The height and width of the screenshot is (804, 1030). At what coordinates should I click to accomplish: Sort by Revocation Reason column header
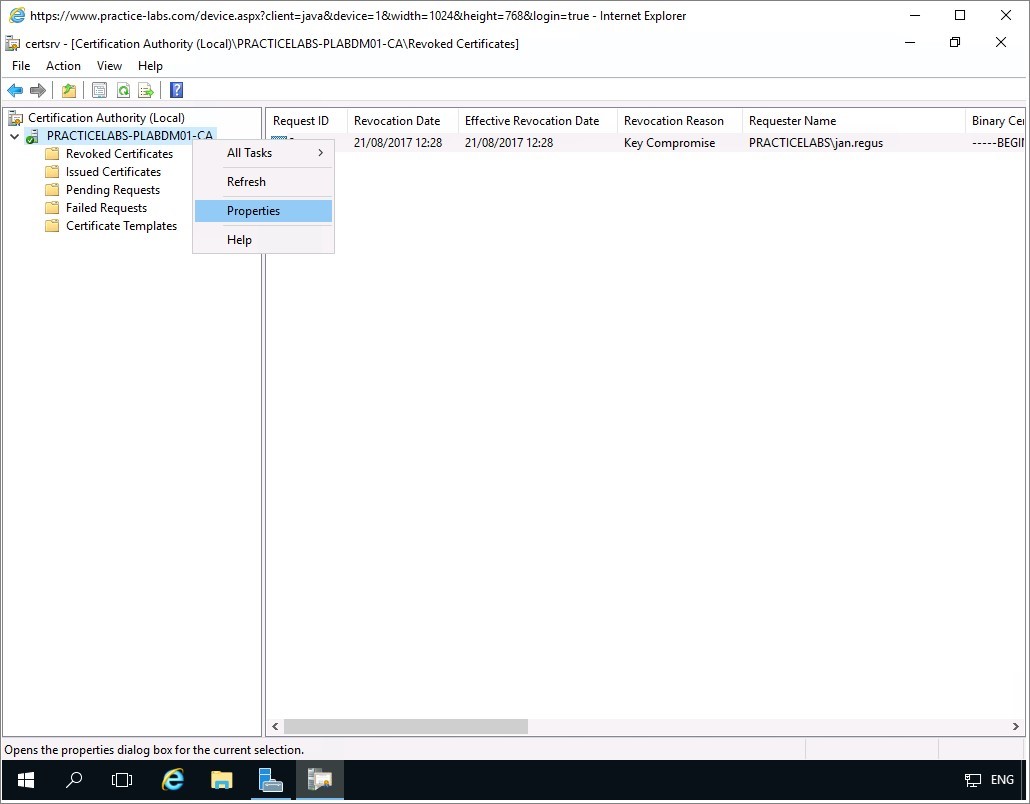[x=679, y=121]
